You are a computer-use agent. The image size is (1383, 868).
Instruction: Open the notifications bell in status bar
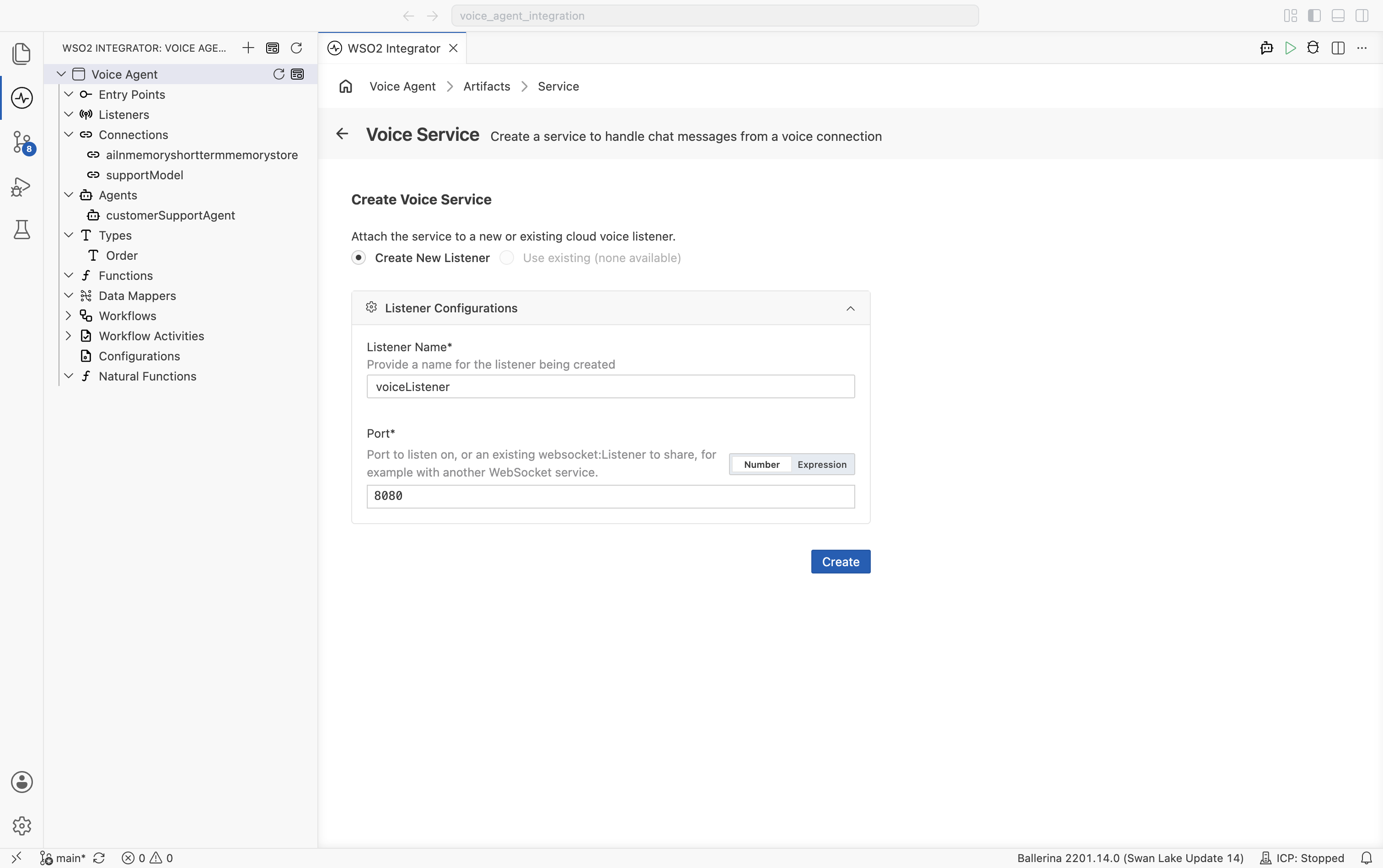(1367, 857)
